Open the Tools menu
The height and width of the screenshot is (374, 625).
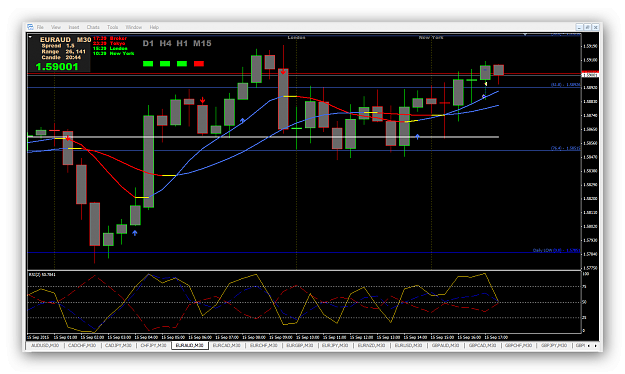click(112, 27)
